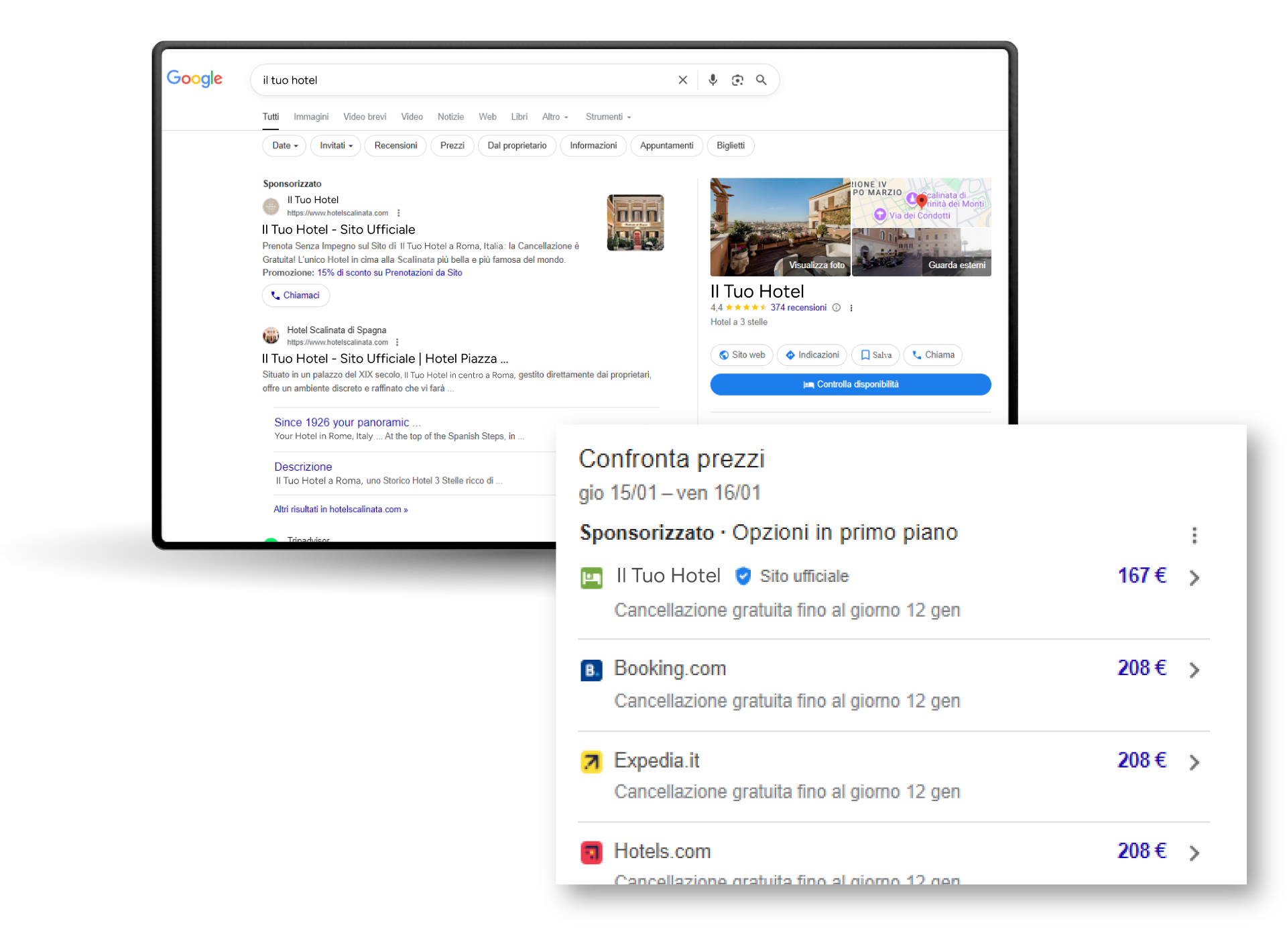Viewport: 1287px width, 952px height.
Task: Expand the Altro search category menu
Action: [x=554, y=117]
